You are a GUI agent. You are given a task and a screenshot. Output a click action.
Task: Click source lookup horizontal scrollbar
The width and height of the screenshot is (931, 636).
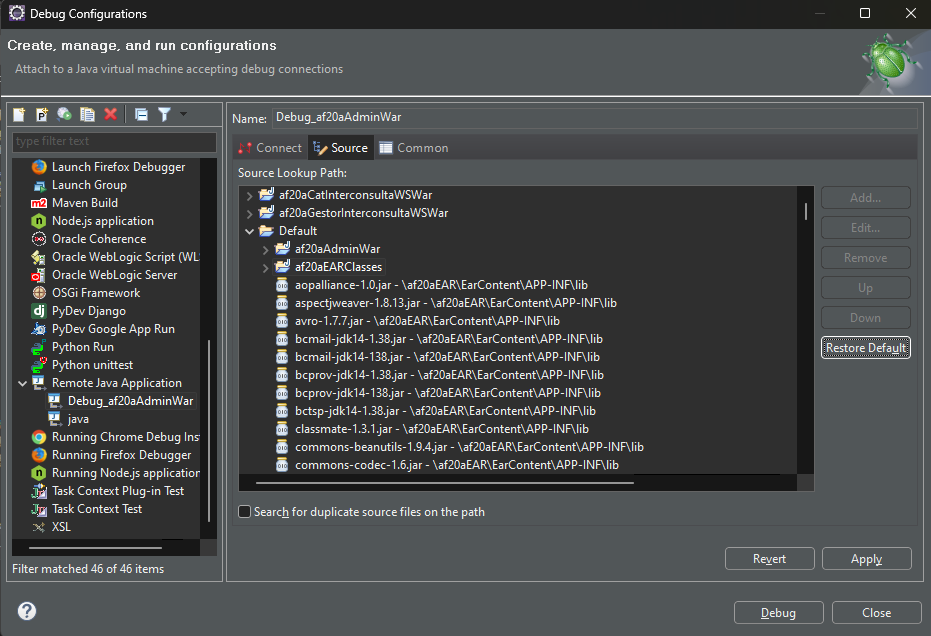pos(445,483)
